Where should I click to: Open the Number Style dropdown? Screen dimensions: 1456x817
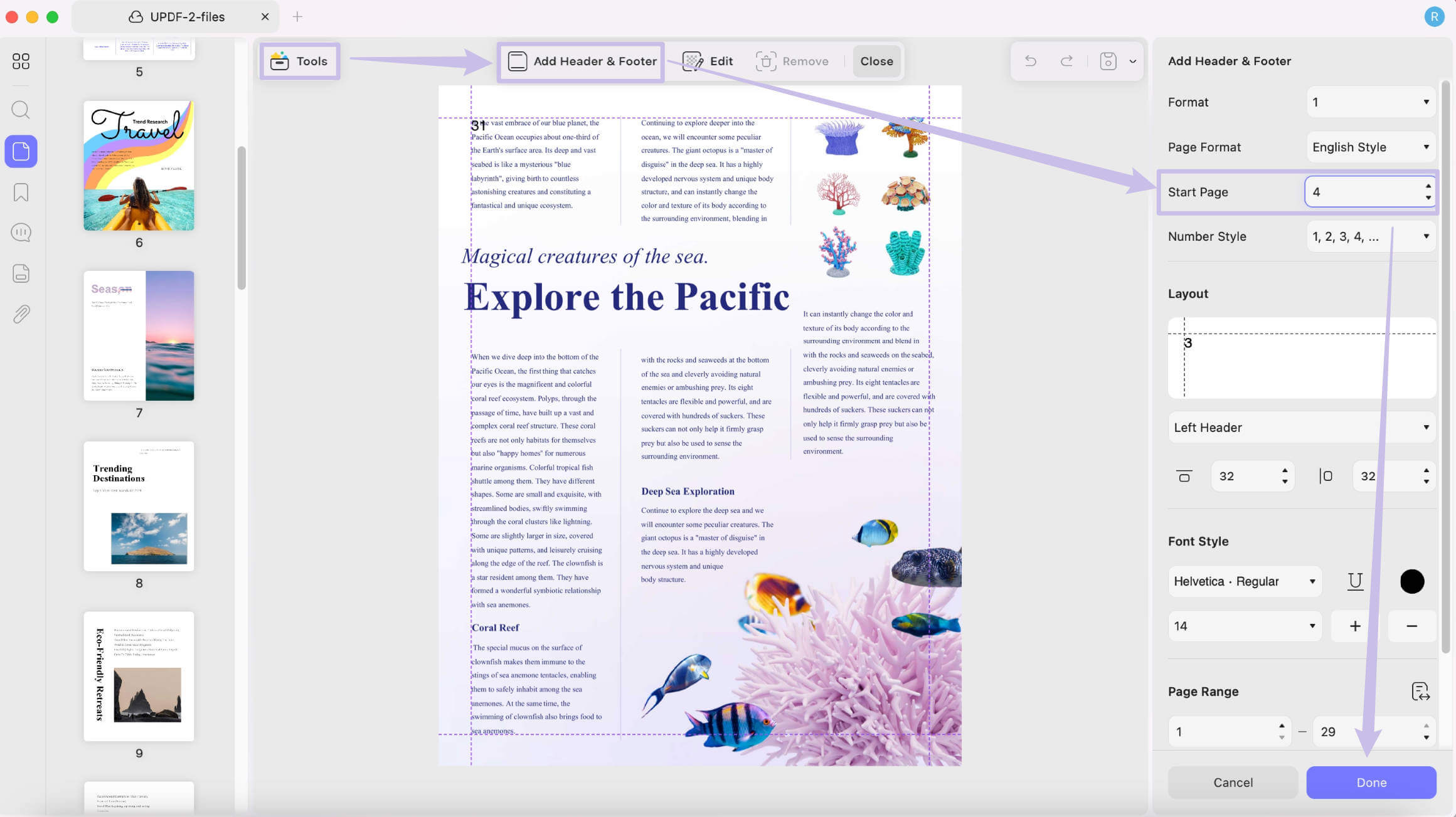[x=1371, y=236]
